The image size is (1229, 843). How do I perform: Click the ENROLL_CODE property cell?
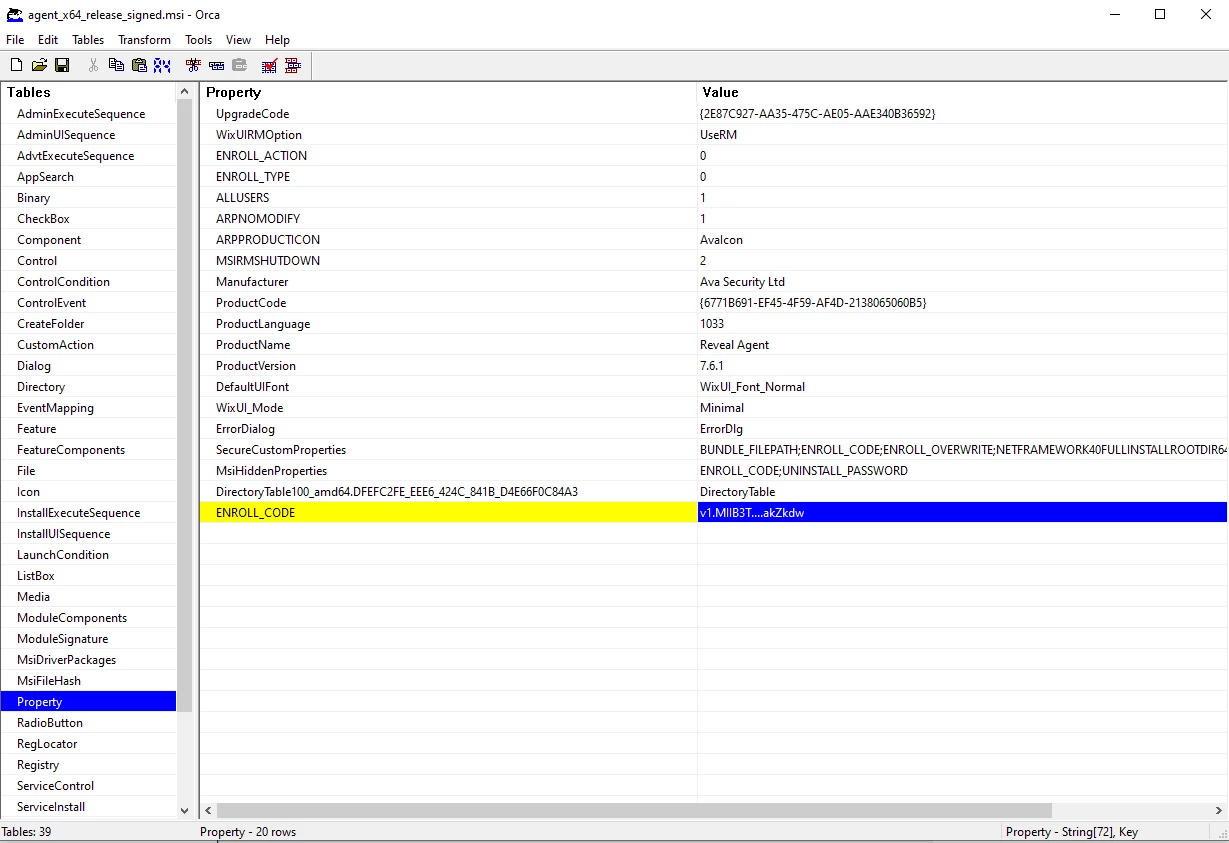[448, 513]
